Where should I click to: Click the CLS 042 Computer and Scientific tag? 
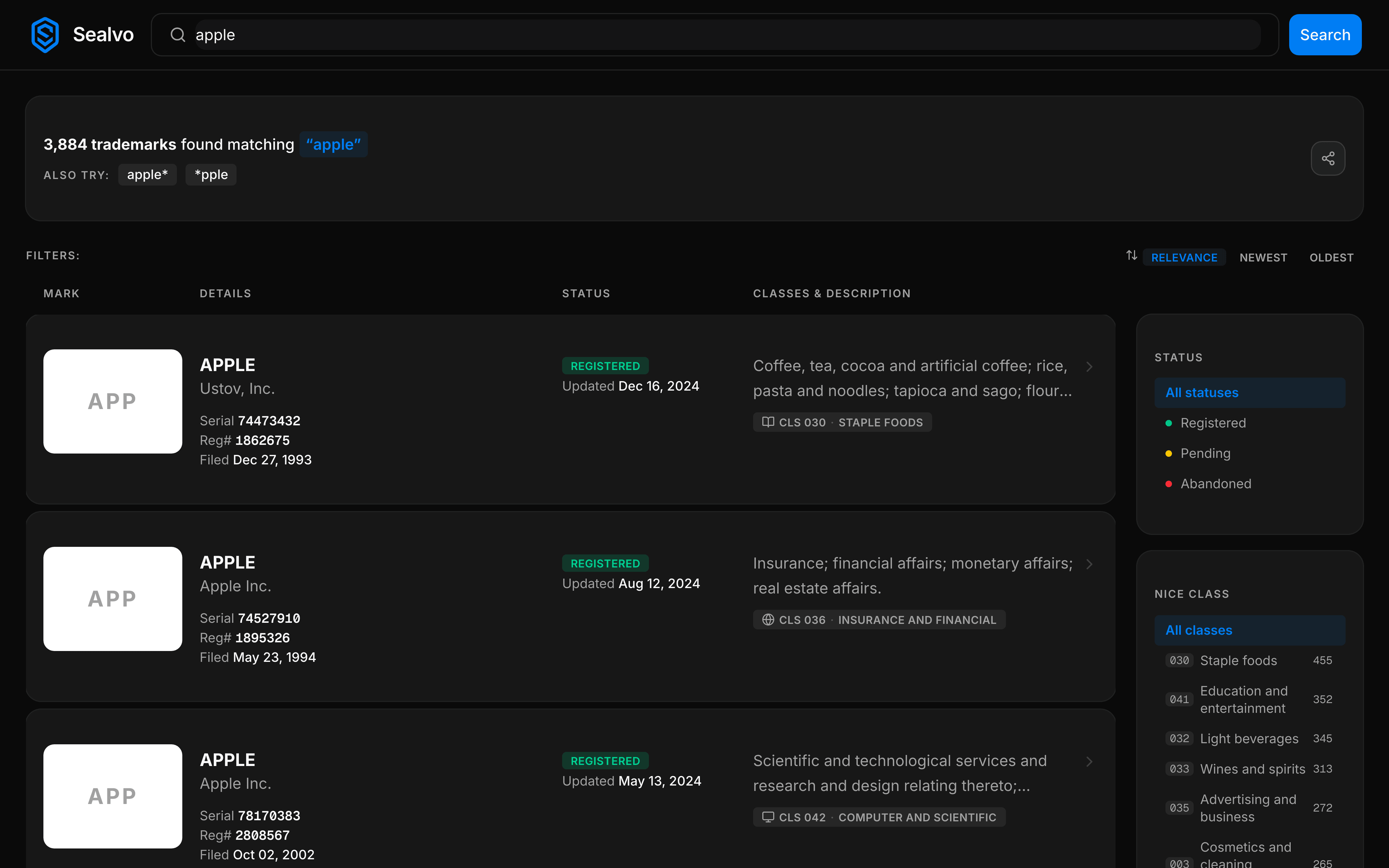point(879,817)
